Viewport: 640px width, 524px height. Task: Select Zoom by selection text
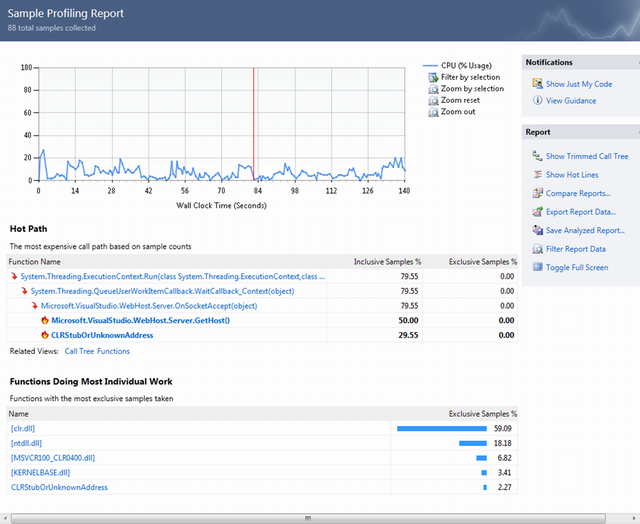tap(472, 89)
